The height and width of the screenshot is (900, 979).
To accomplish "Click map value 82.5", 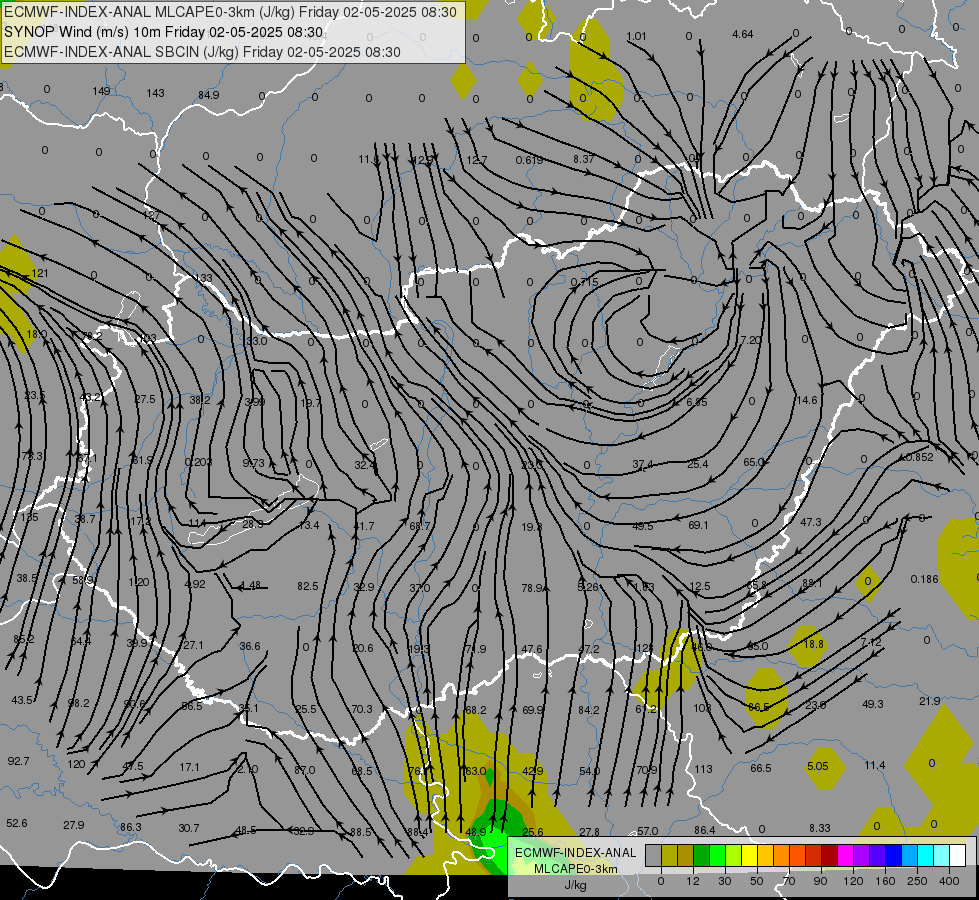I will (x=308, y=586).
